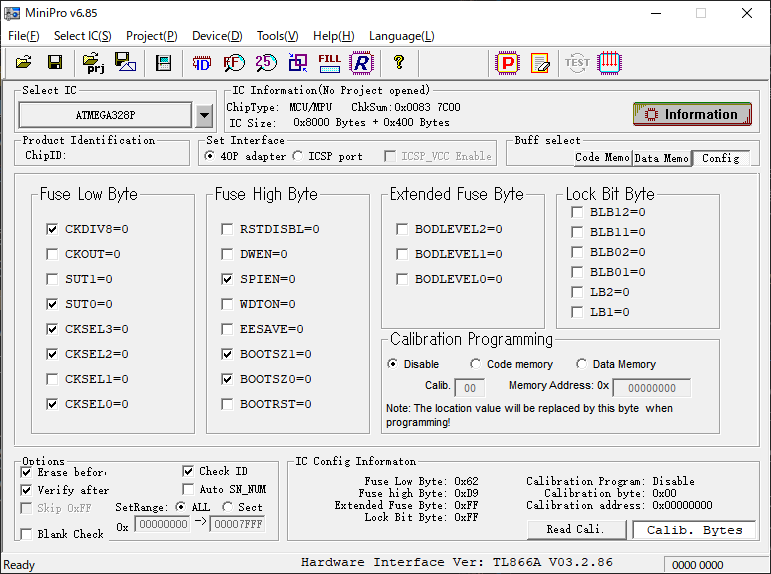
Task: Toggle the CKDIV8=0 fuse checkbox
Action: click(52, 229)
